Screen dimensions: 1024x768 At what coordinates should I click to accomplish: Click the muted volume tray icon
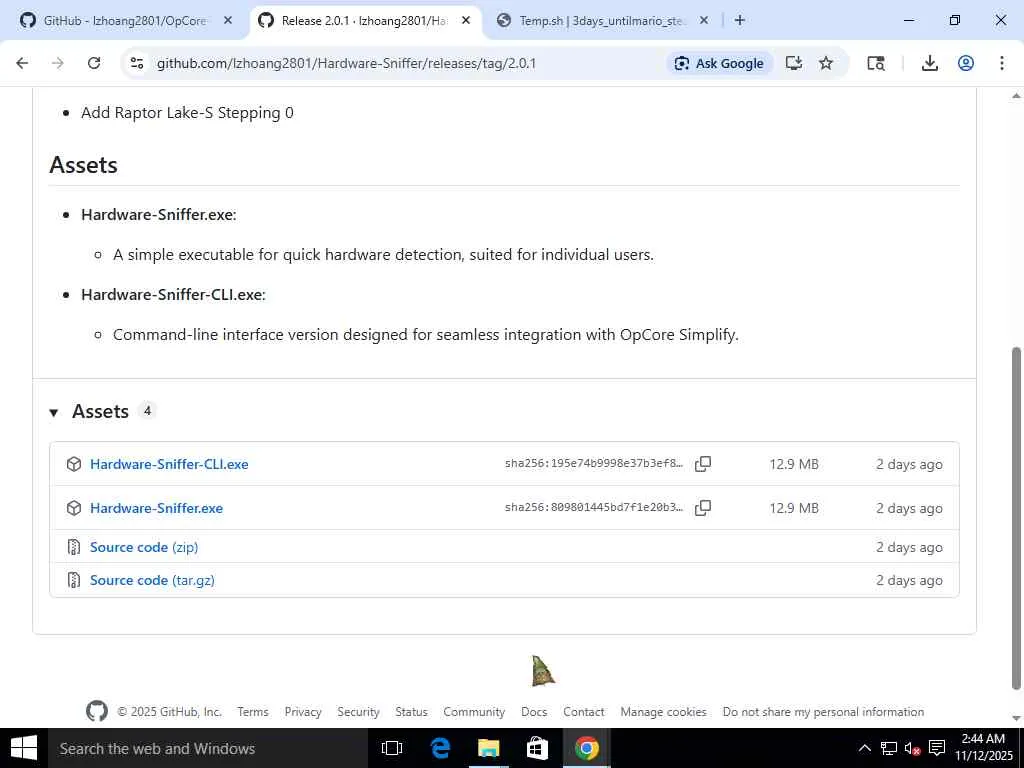pos(912,748)
